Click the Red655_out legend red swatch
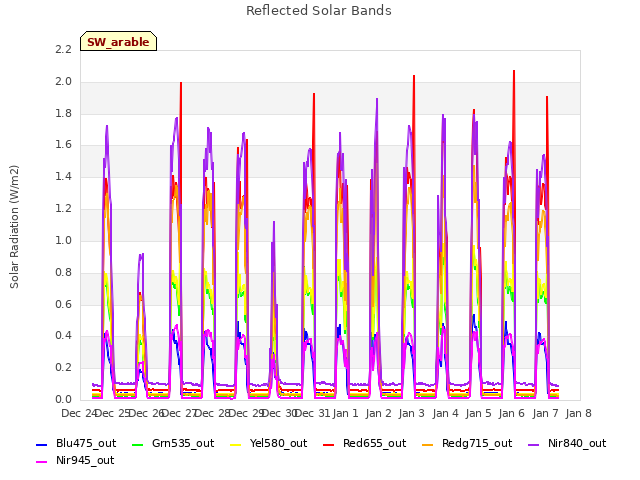This screenshot has height=480, width=640. [x=329, y=444]
